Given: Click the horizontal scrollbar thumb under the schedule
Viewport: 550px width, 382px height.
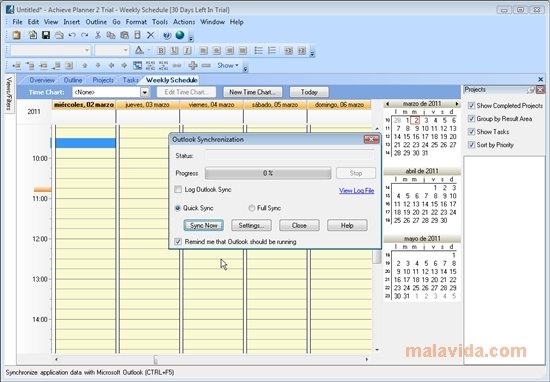Looking at the screenshot, I should click(155, 359).
